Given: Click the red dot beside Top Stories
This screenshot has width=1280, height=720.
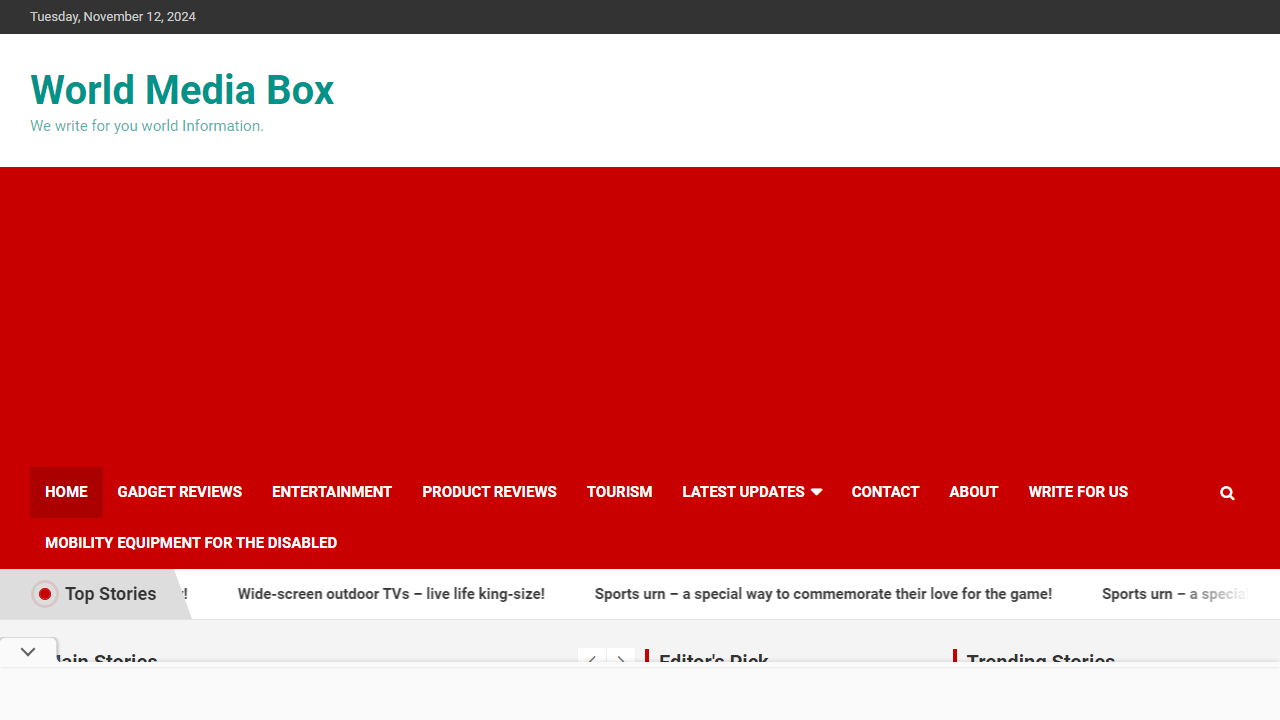Looking at the screenshot, I should coord(45,593).
